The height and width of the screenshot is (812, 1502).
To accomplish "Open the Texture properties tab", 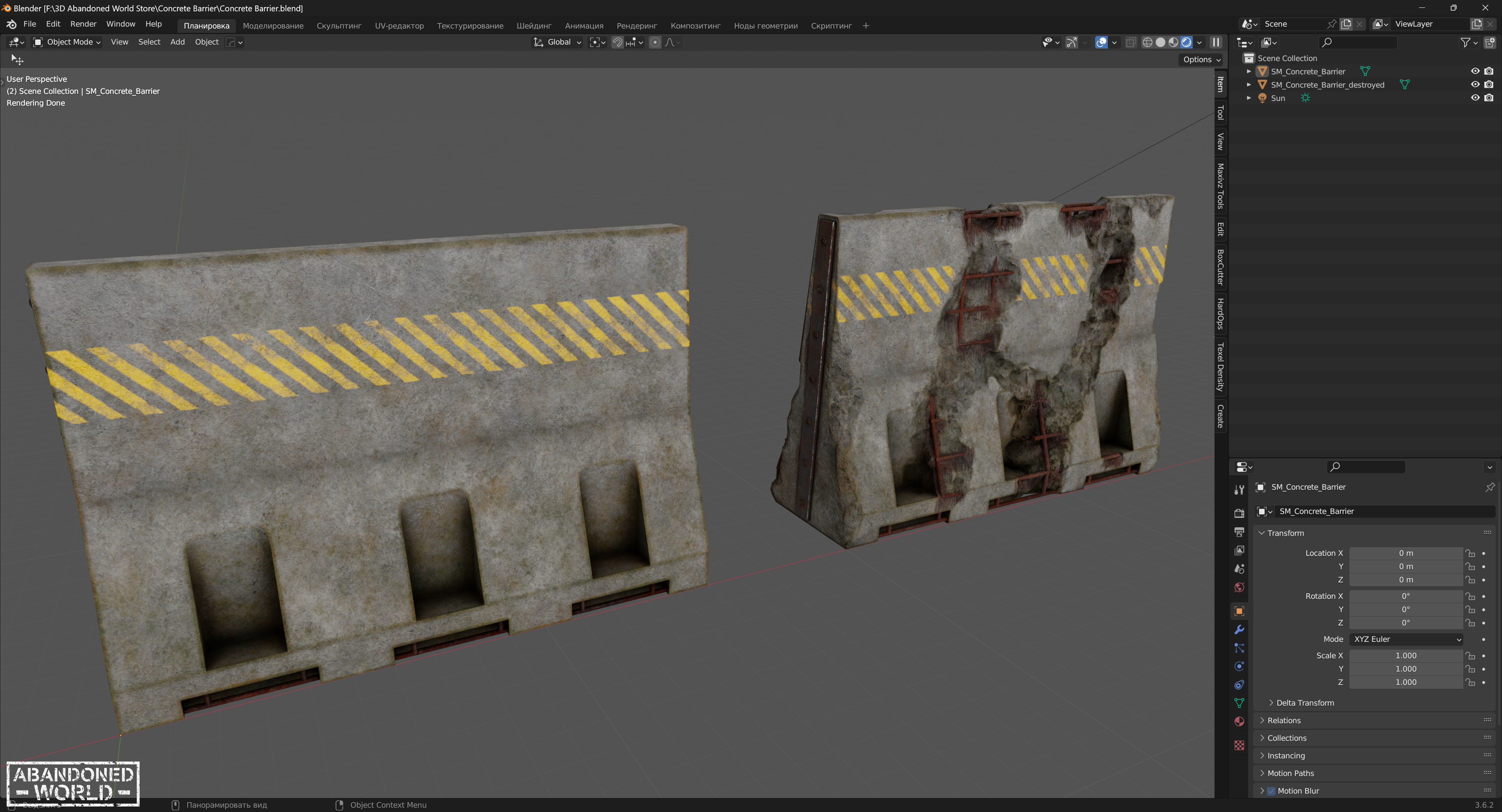I will 1239,745.
